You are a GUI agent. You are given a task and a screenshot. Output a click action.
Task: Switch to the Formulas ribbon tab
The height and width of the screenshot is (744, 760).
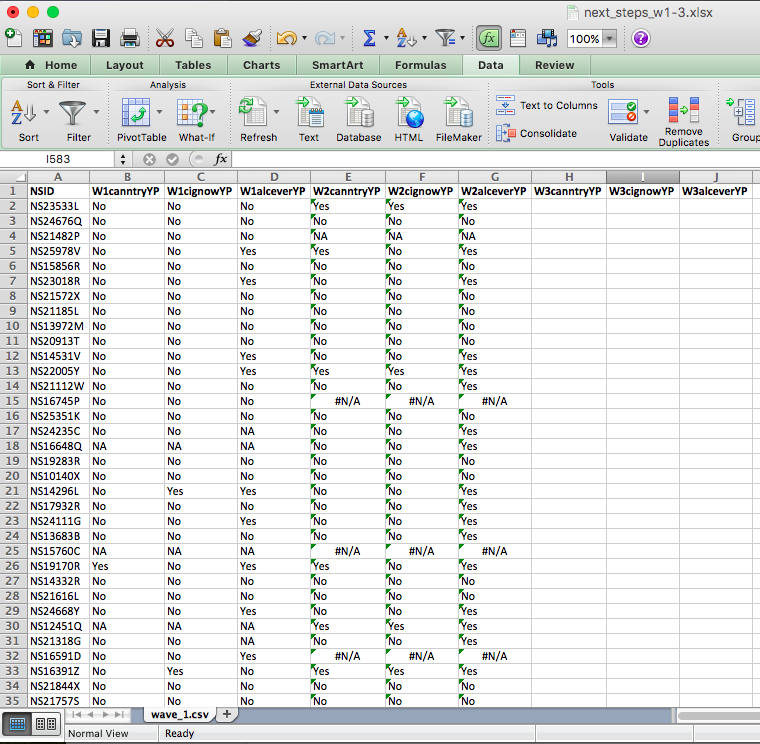coord(420,65)
